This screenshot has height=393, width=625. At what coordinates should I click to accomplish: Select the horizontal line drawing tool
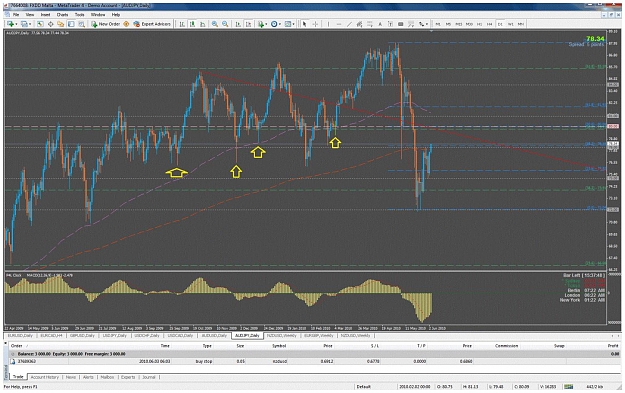pyautogui.click(x=339, y=24)
